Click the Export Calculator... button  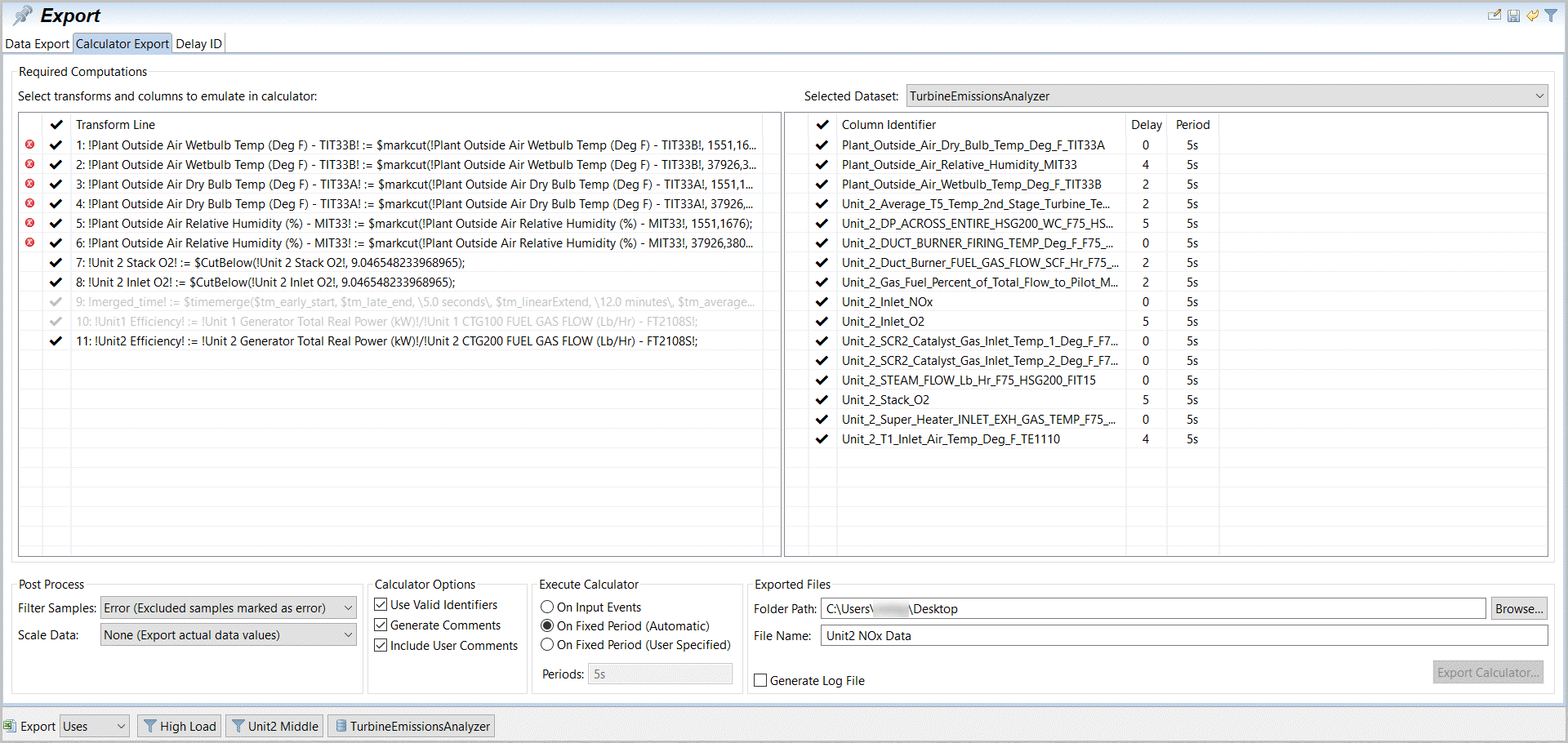[x=1487, y=673]
